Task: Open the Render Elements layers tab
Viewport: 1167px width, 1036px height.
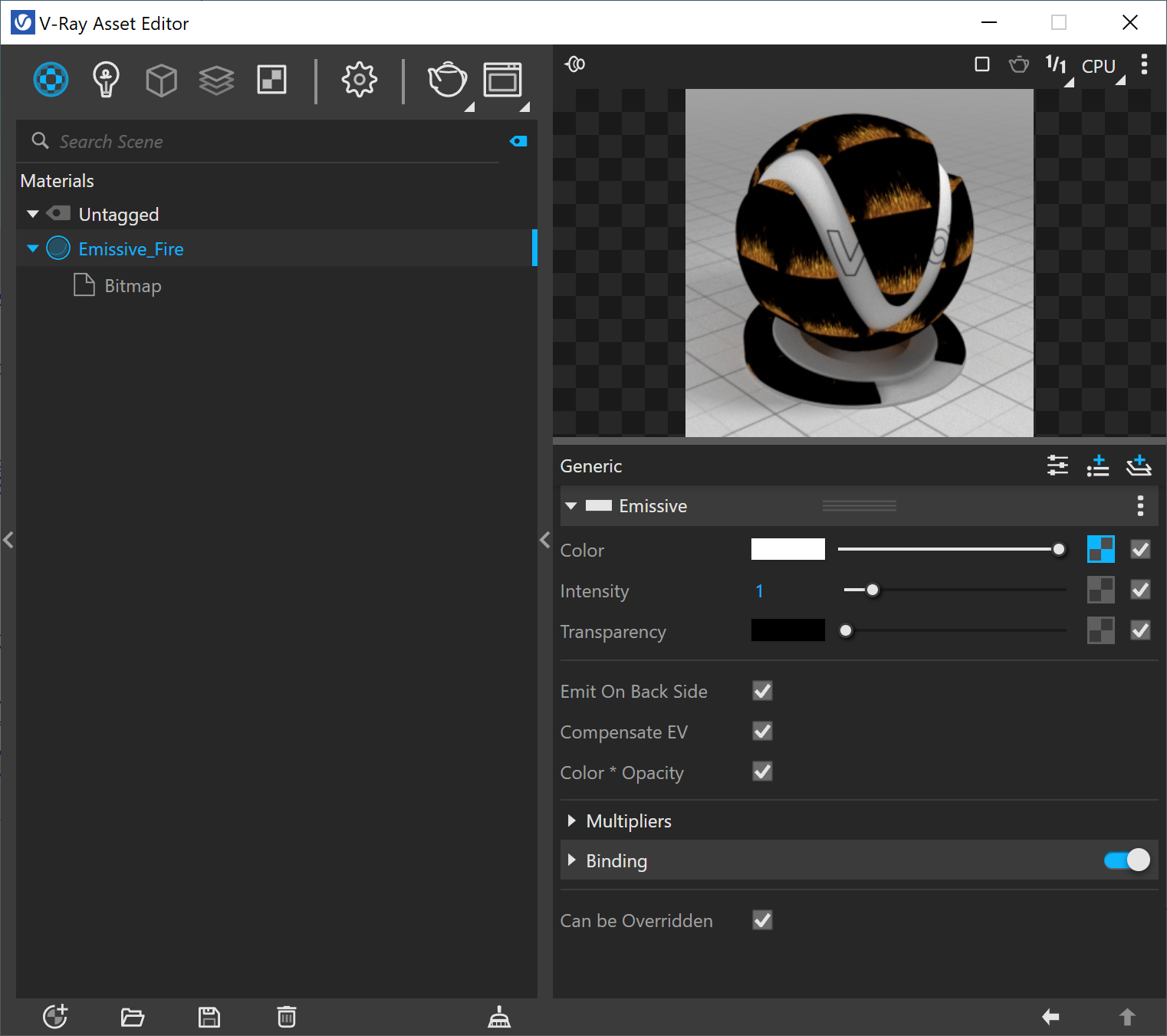Action: pos(216,80)
